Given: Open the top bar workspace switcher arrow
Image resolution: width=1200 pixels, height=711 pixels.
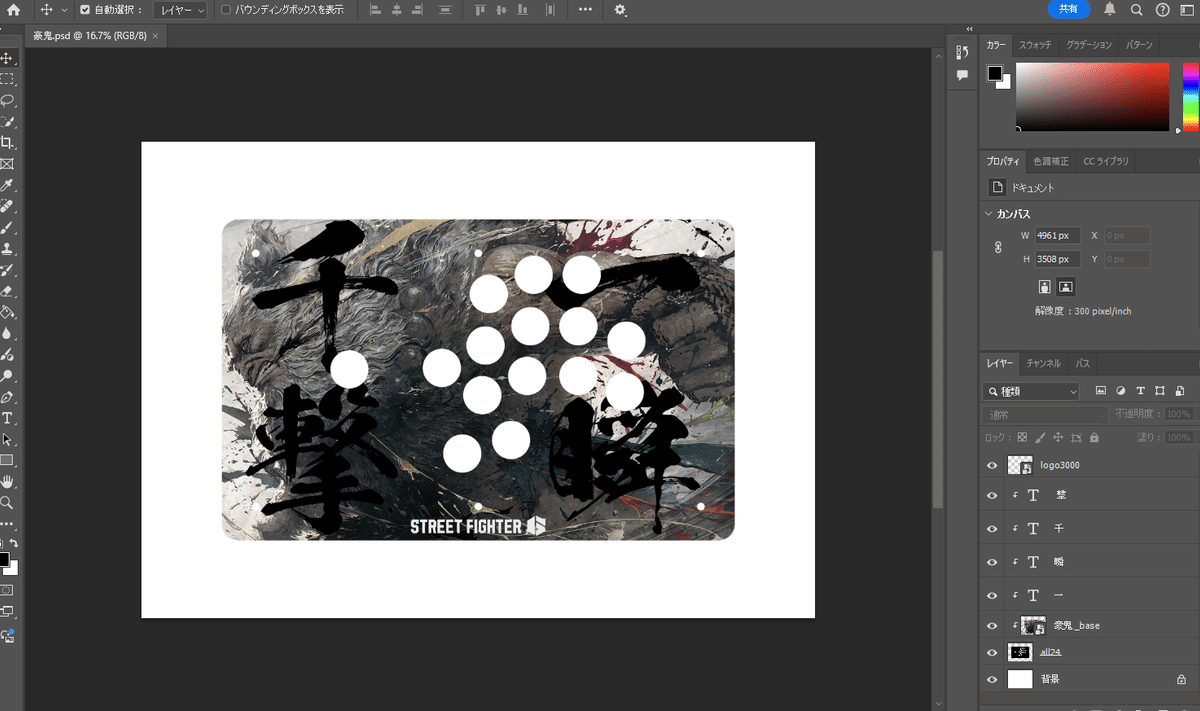Looking at the screenshot, I should [x=1188, y=10].
